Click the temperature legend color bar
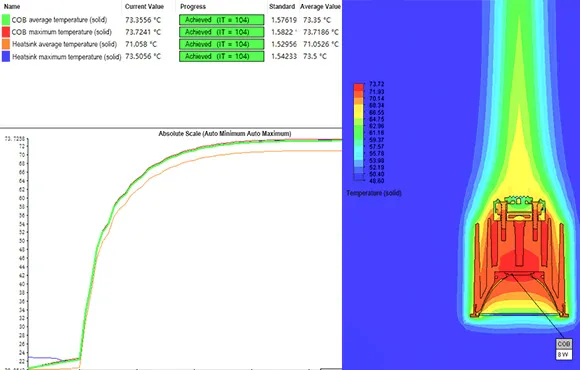 pos(359,132)
